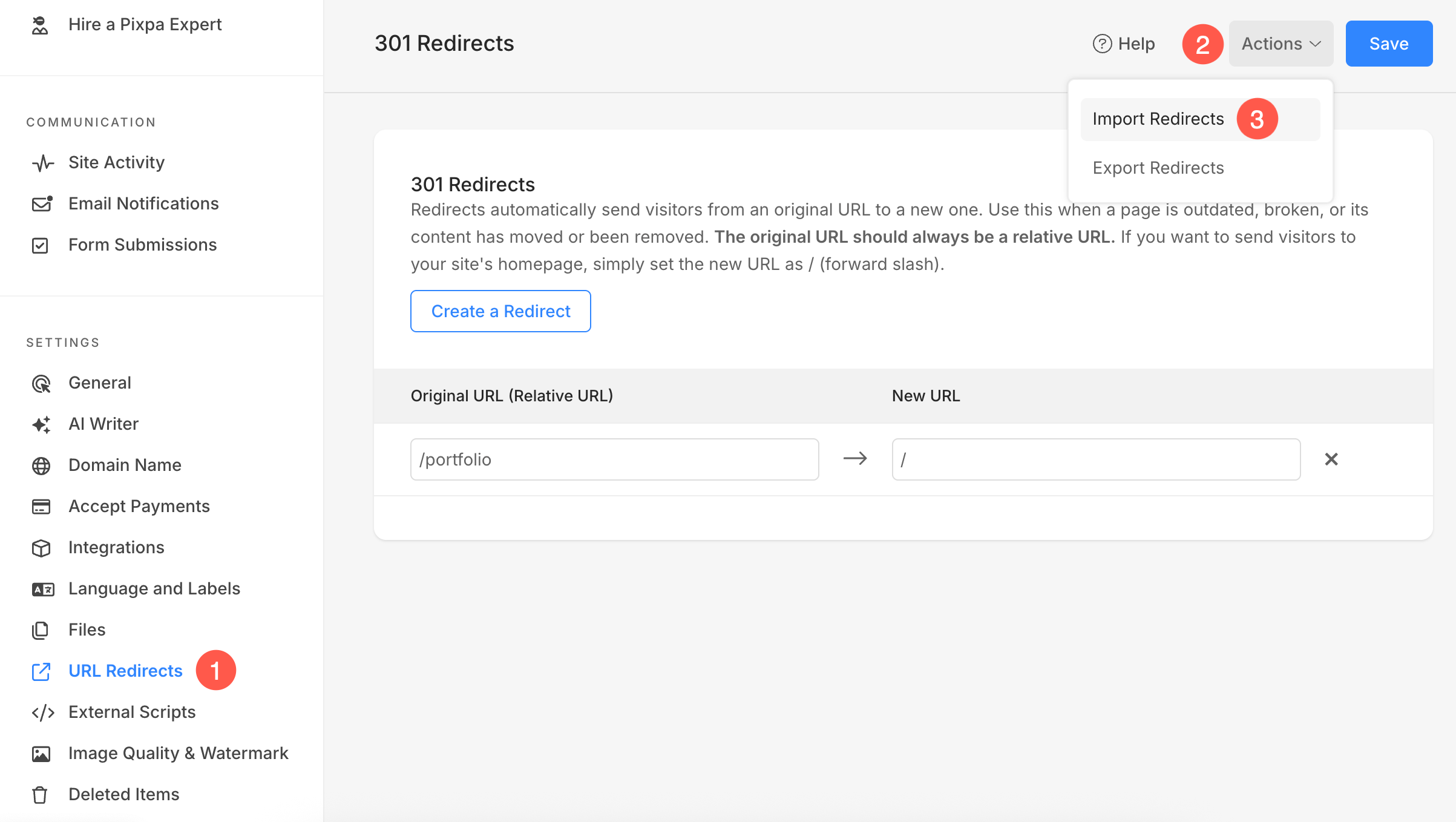Open Email Notifications envelope icon
This screenshot has height=822, width=1456.
42,204
